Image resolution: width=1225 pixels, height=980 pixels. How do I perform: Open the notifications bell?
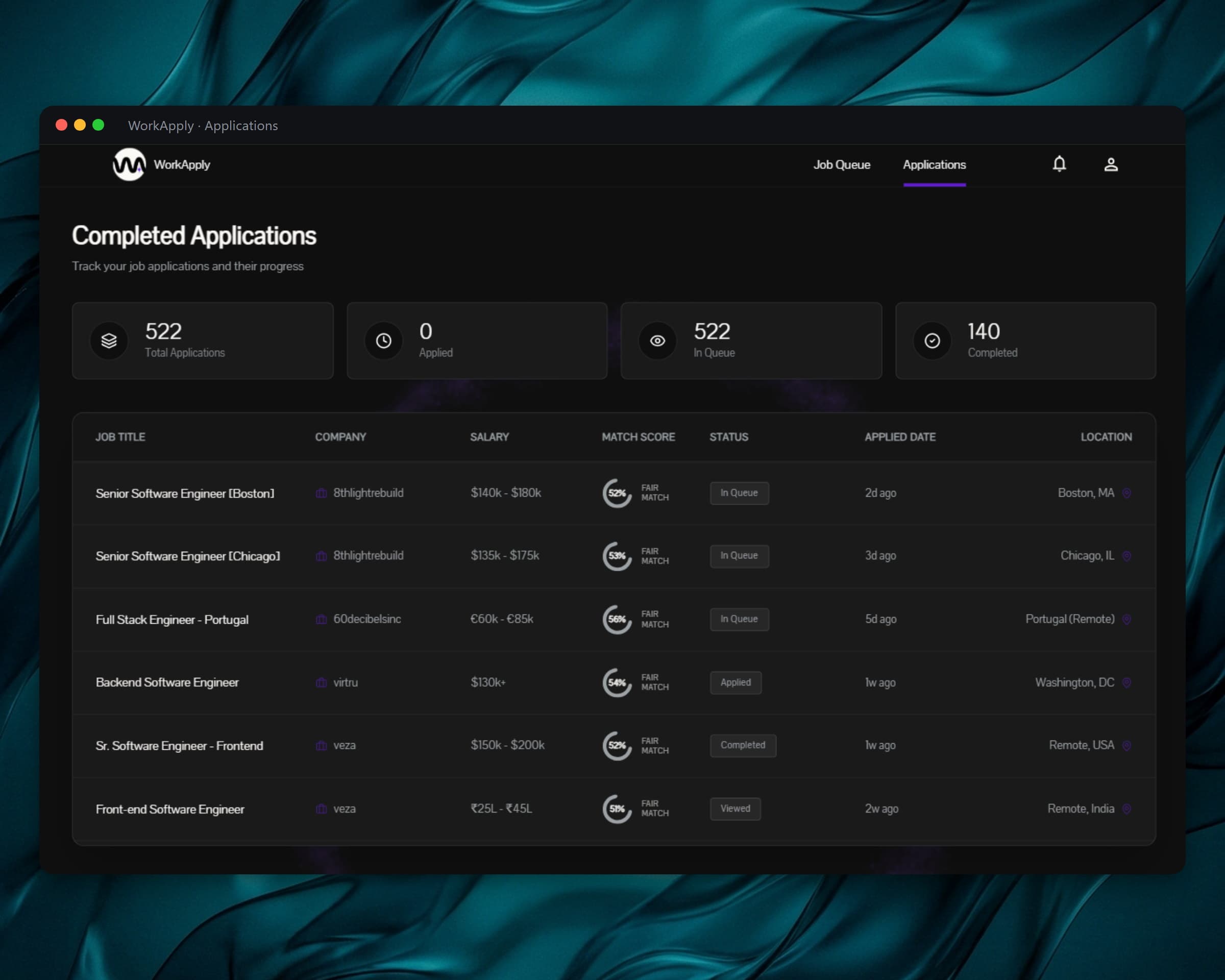click(x=1059, y=164)
